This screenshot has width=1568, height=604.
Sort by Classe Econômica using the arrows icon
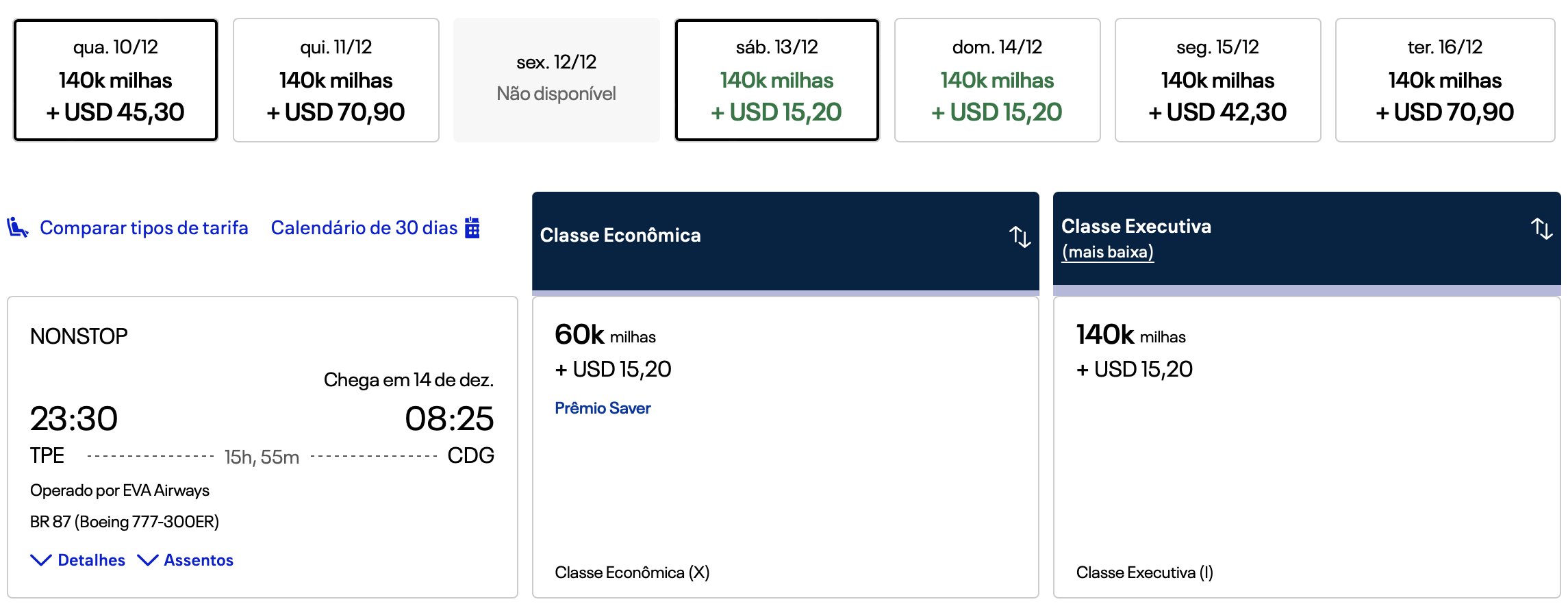1020,236
